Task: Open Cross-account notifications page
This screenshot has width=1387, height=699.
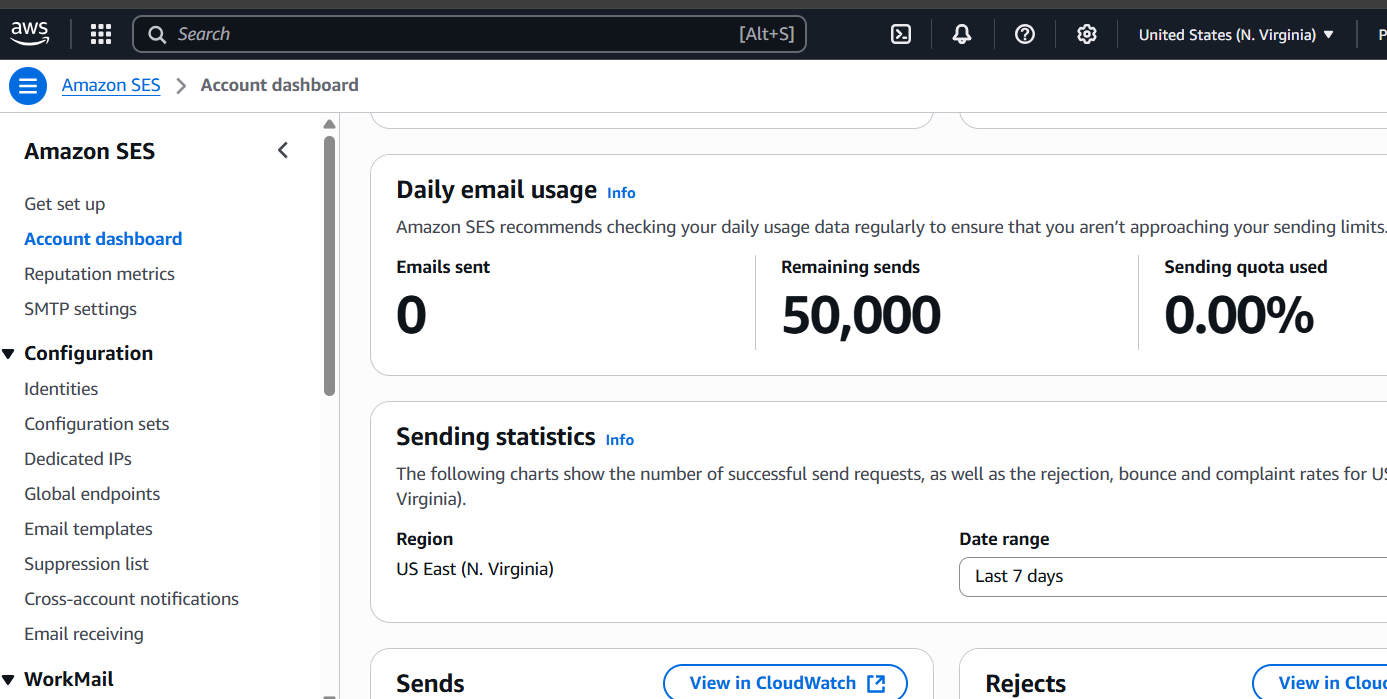Action: [x=131, y=599]
